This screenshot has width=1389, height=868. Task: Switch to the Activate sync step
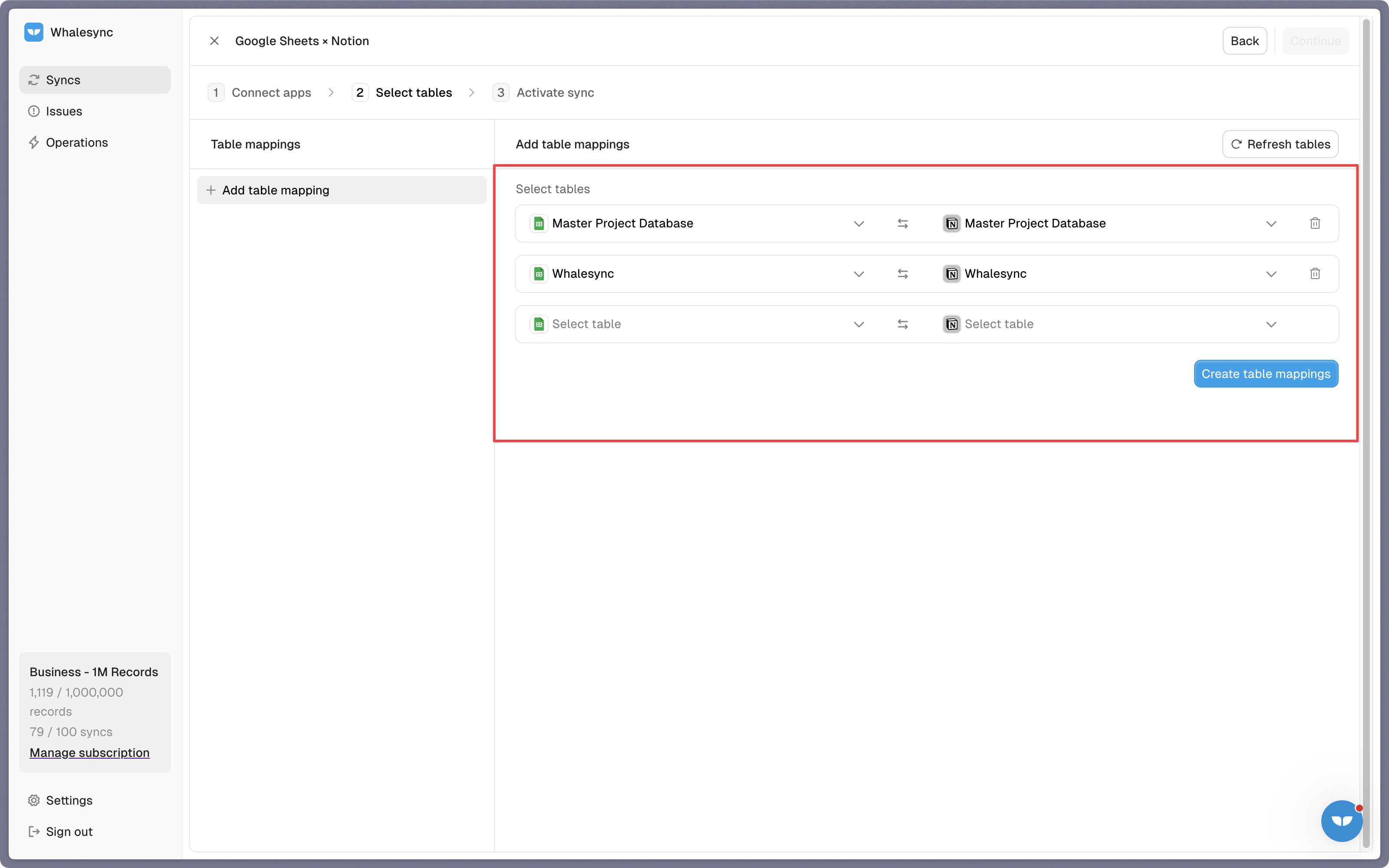(x=543, y=92)
